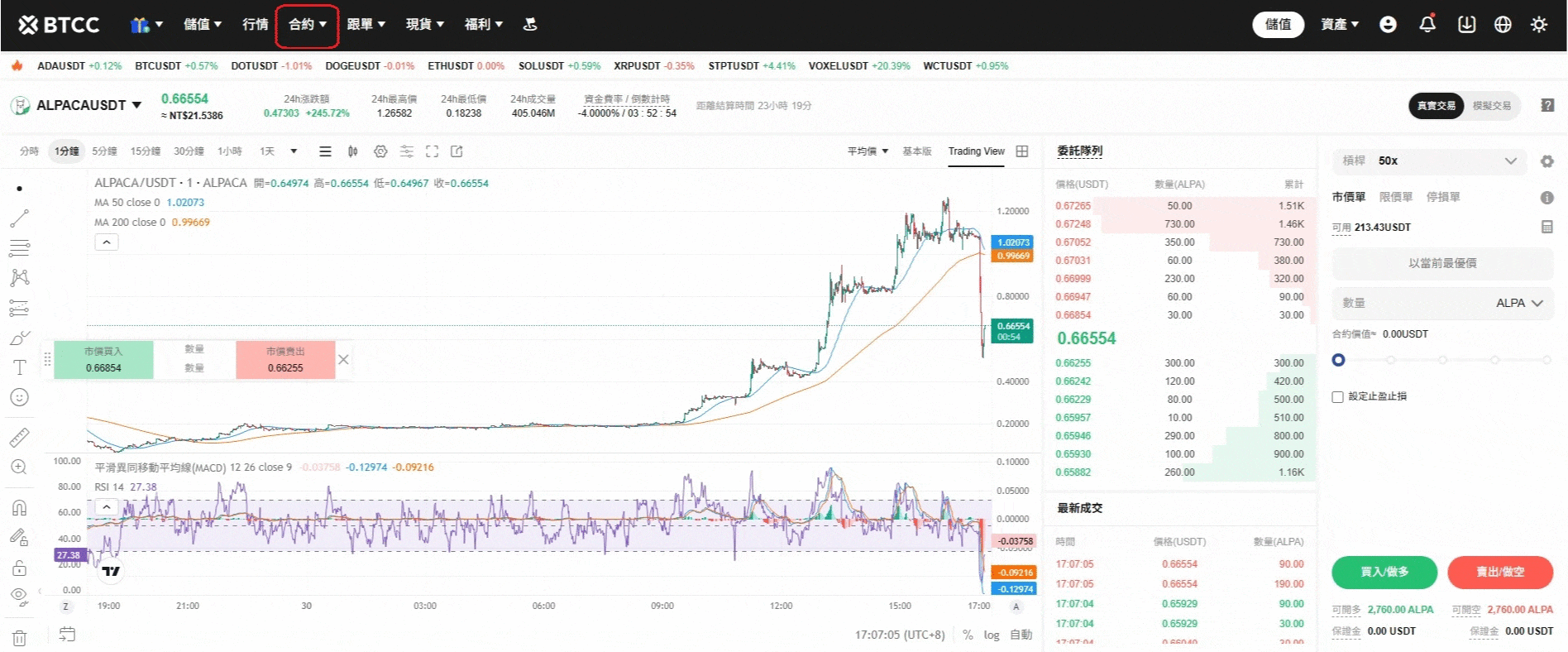The image size is (1568, 652).
Task: Switch to 基本版 basic chart
Action: (x=916, y=151)
